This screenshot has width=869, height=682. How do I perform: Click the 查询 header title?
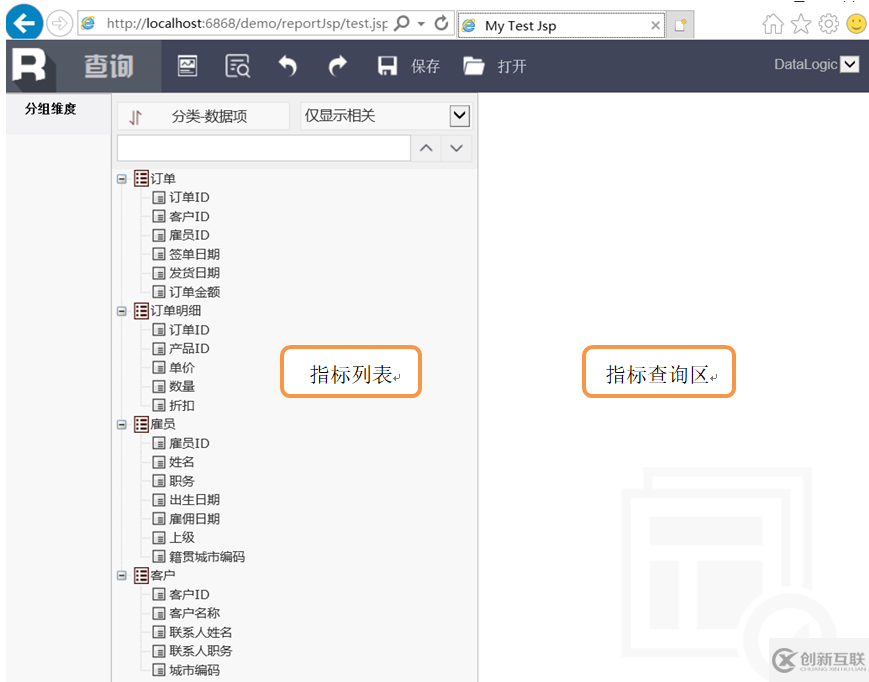109,66
